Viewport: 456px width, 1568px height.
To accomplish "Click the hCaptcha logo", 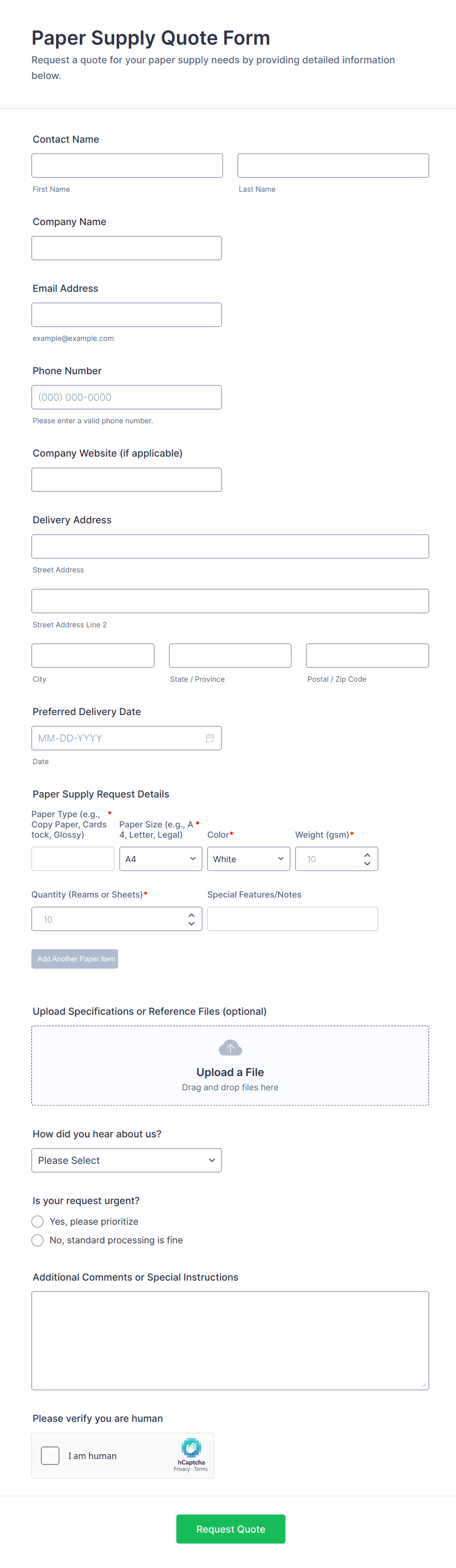I will coord(191,1447).
